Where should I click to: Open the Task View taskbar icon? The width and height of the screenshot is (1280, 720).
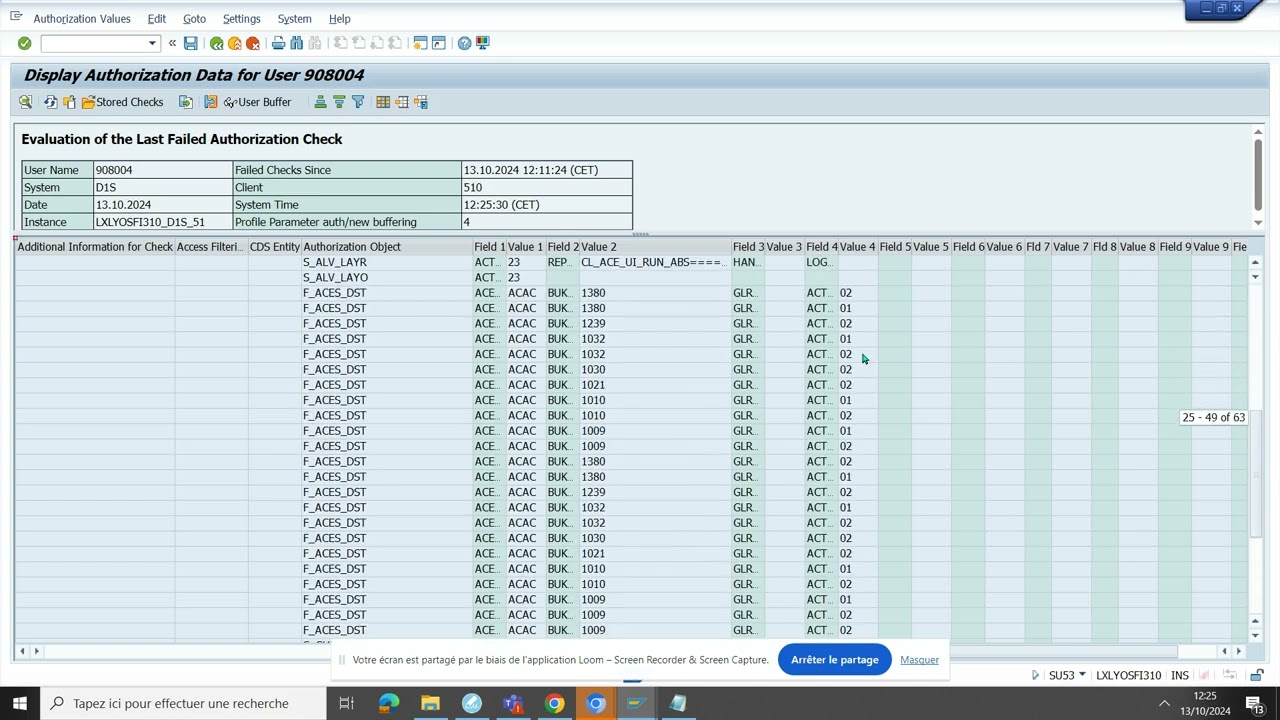coord(346,703)
